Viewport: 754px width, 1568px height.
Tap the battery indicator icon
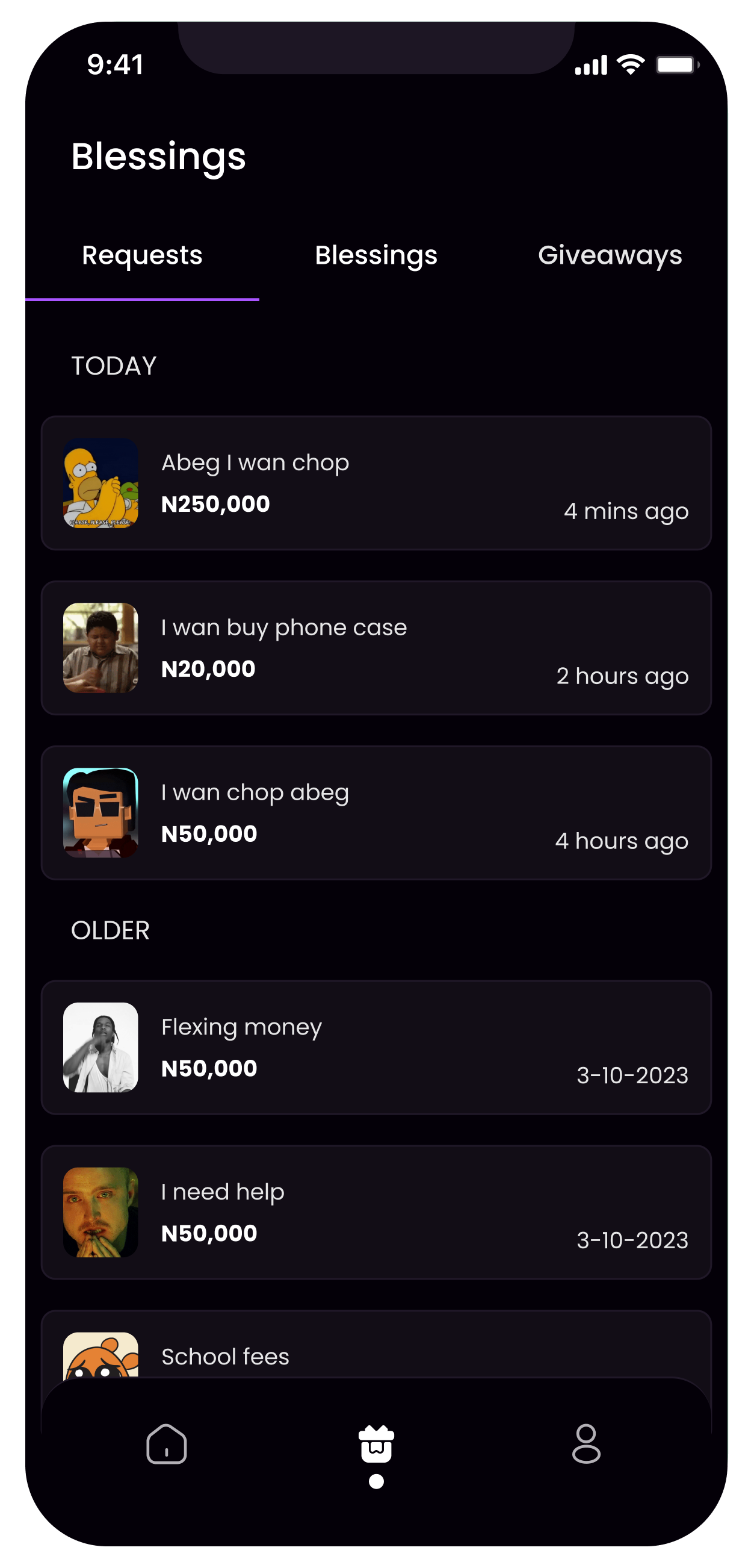[x=677, y=64]
